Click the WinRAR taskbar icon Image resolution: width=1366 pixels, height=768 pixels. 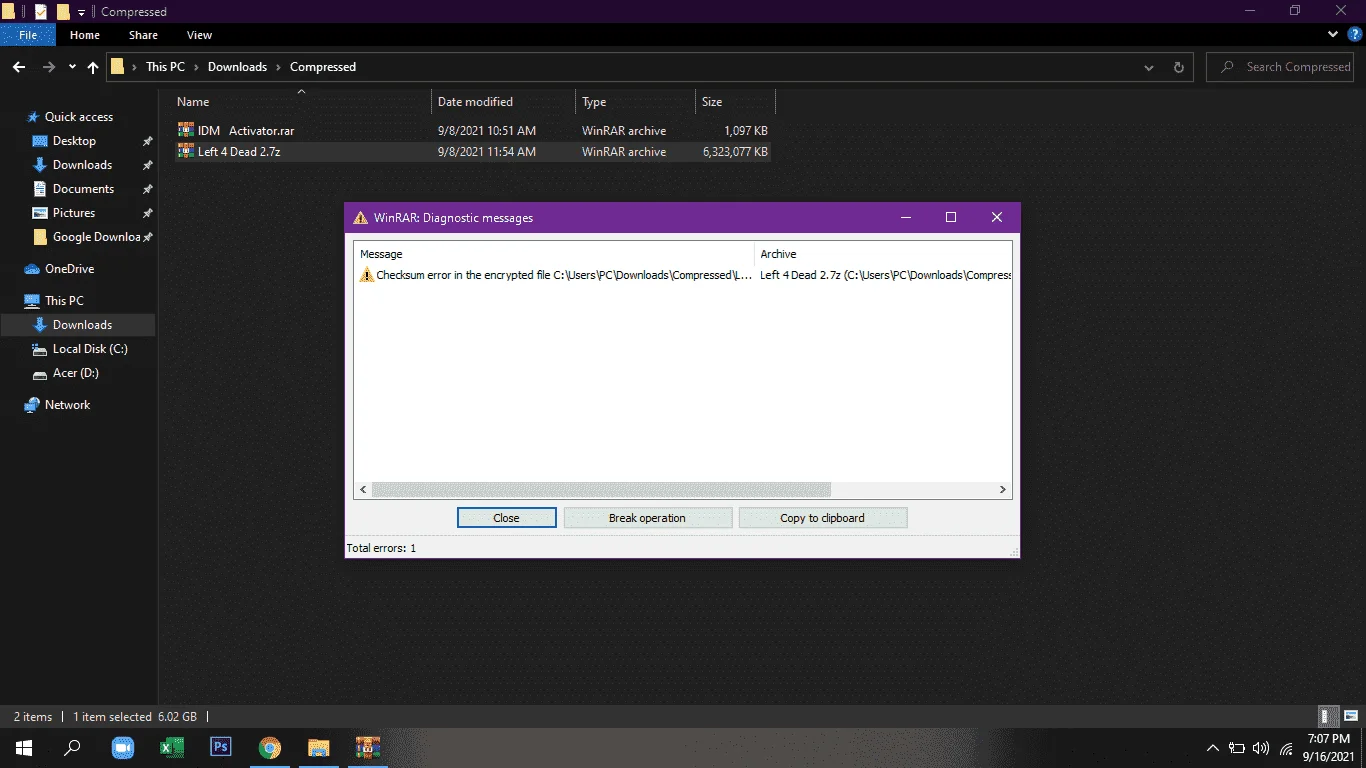(368, 748)
